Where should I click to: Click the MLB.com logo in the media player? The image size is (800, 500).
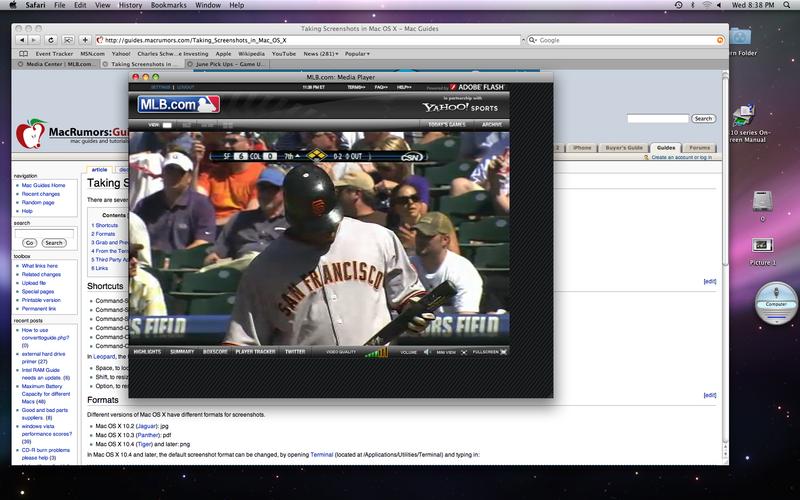click(179, 105)
